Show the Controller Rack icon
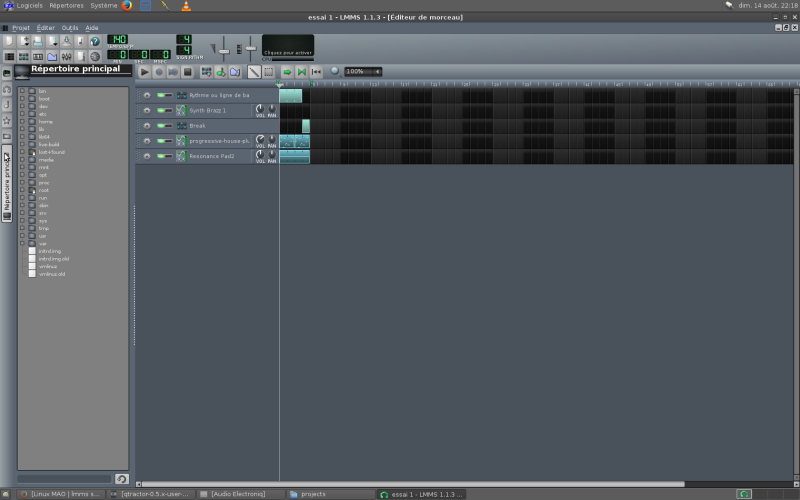800x500 pixels. pyautogui.click(x=95, y=56)
